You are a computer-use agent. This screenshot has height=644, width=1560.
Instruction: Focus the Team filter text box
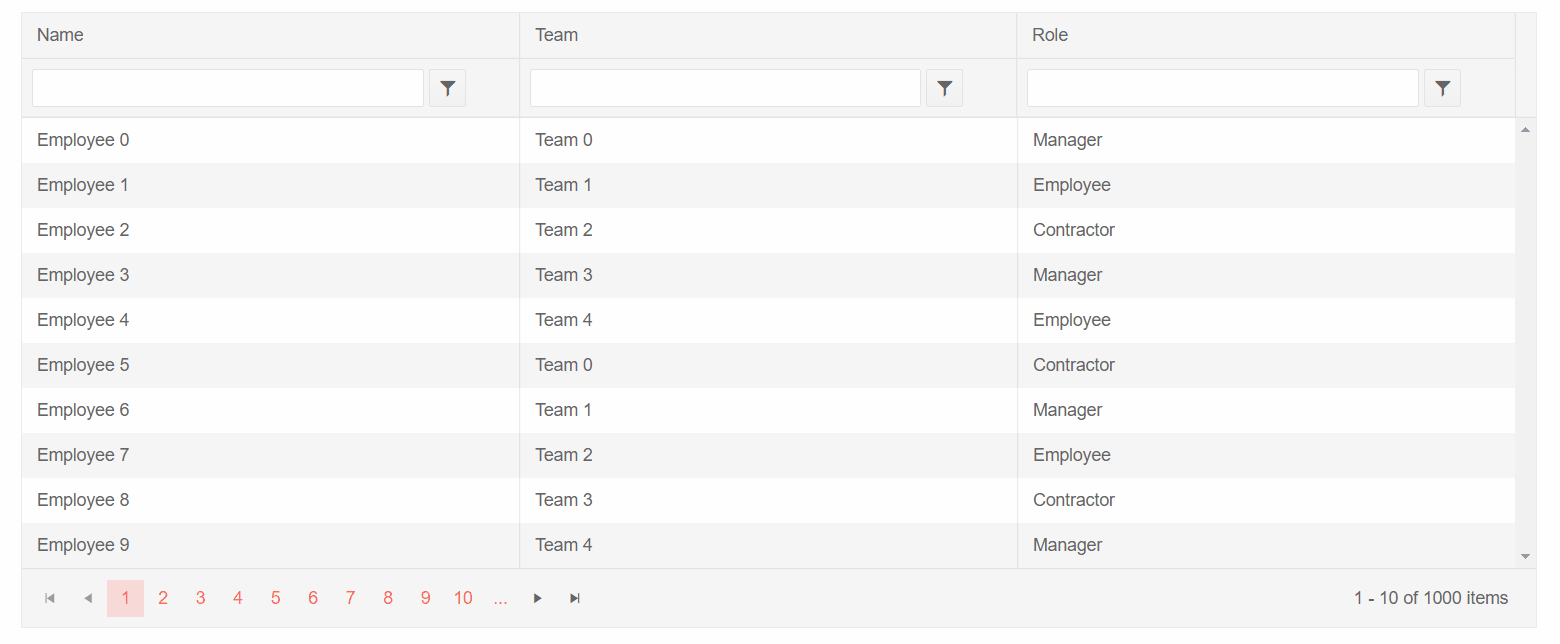[x=725, y=88]
